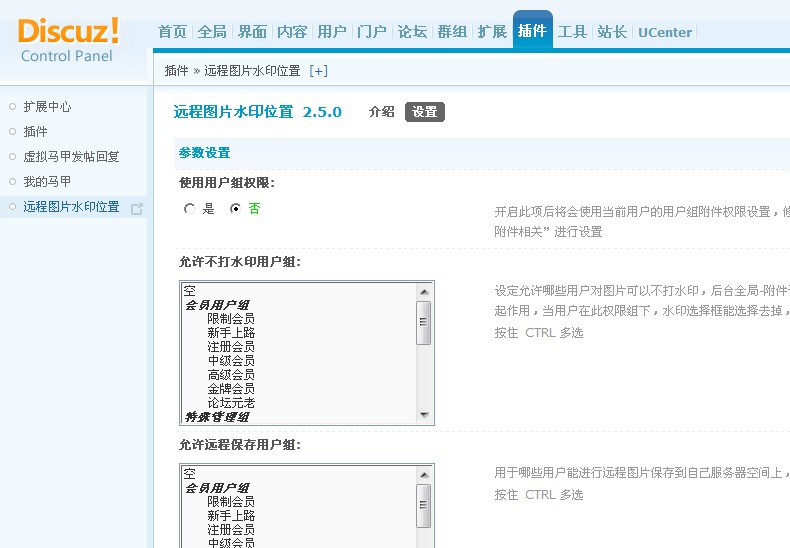Open the 群组 menu
The width and height of the screenshot is (790, 548).
(x=452, y=32)
